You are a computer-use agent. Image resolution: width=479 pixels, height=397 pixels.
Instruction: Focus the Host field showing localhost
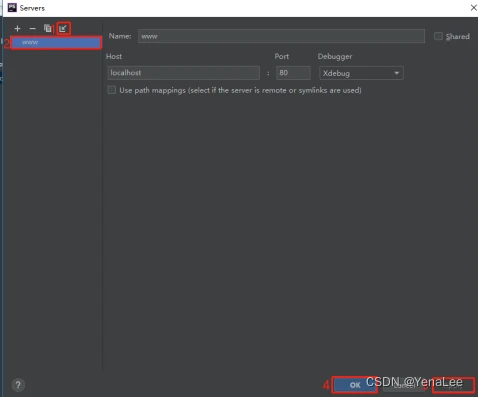(x=183, y=73)
